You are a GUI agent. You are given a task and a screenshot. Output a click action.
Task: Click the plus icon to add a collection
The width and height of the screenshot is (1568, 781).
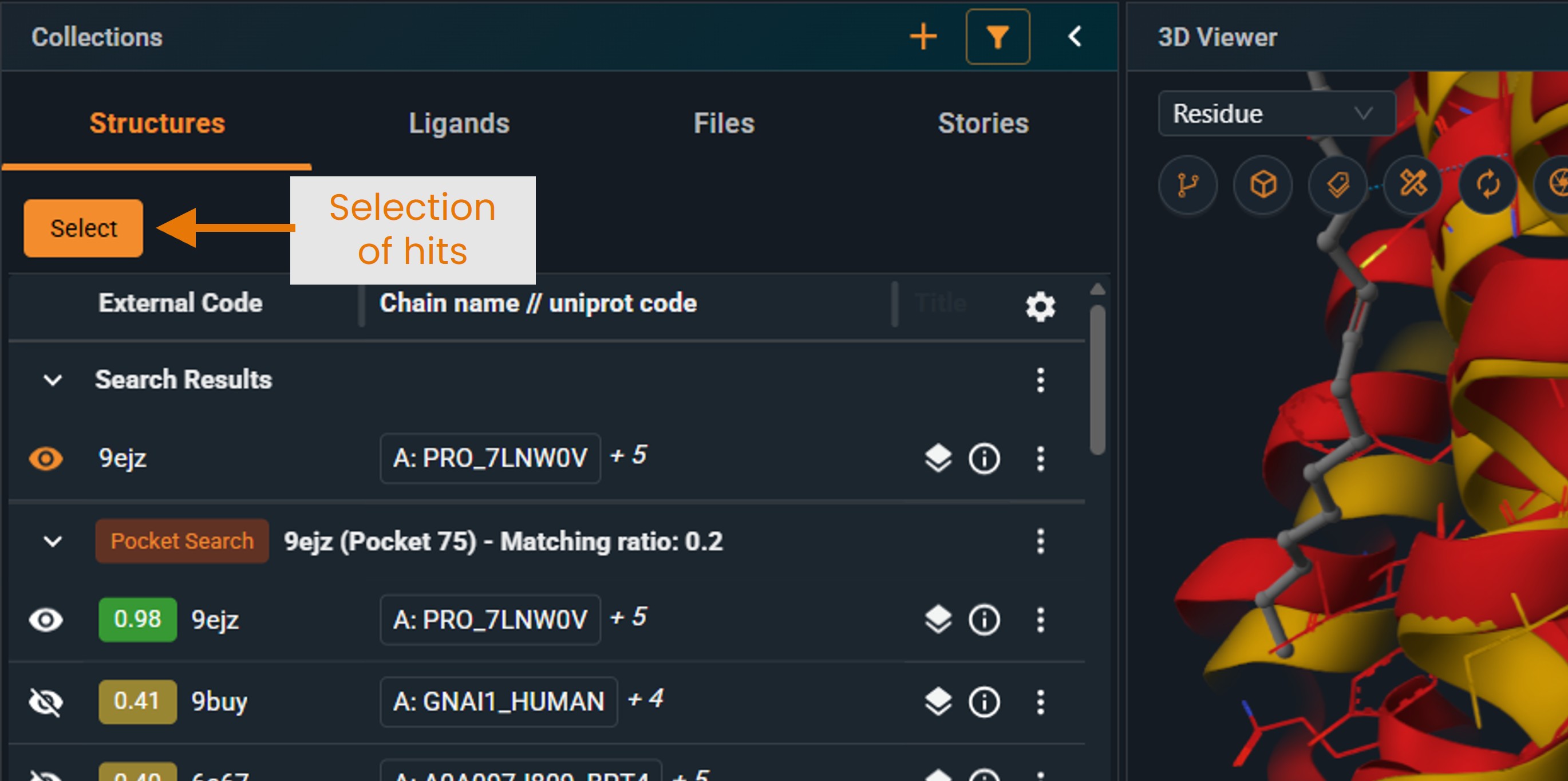[x=923, y=37]
